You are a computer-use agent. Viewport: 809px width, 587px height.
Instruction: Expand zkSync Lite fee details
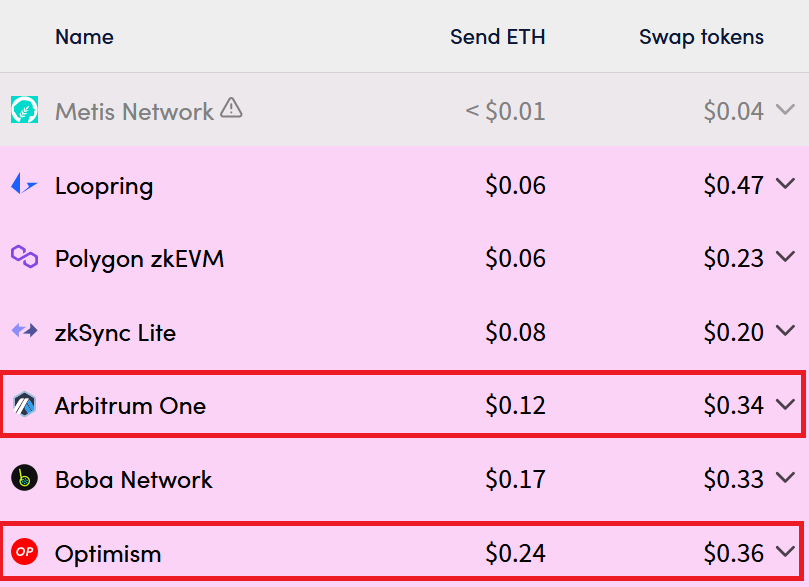click(785, 330)
